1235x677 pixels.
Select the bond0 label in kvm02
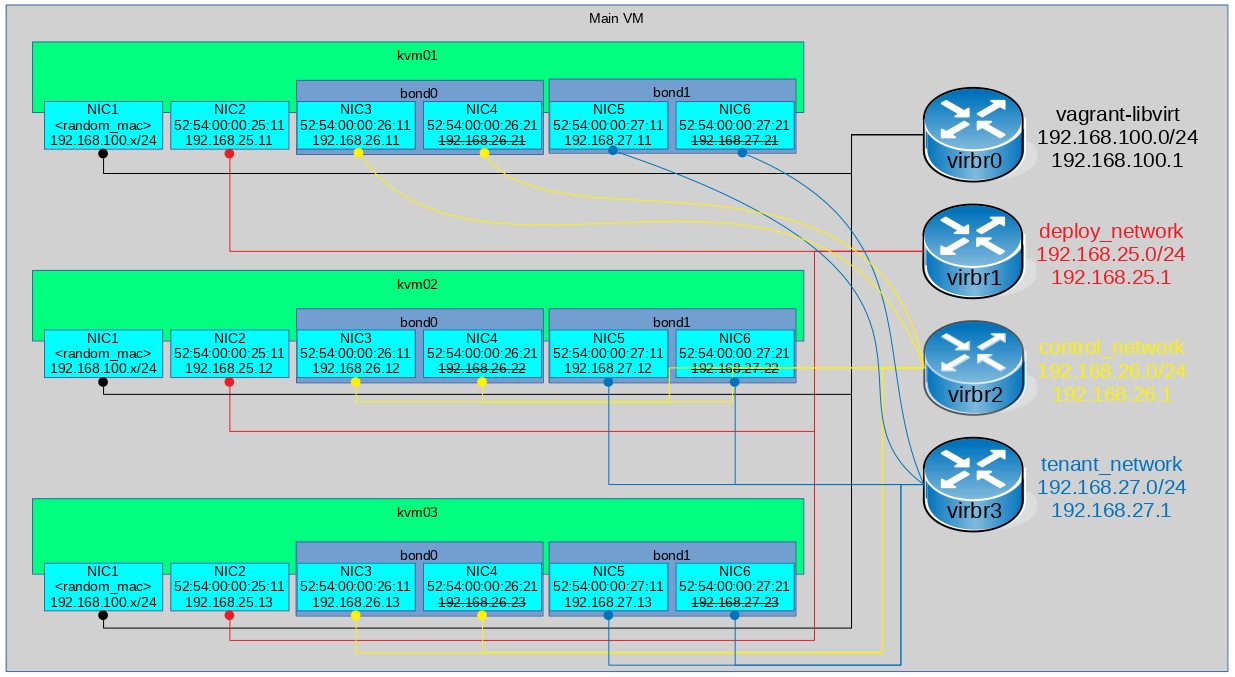[419, 321]
